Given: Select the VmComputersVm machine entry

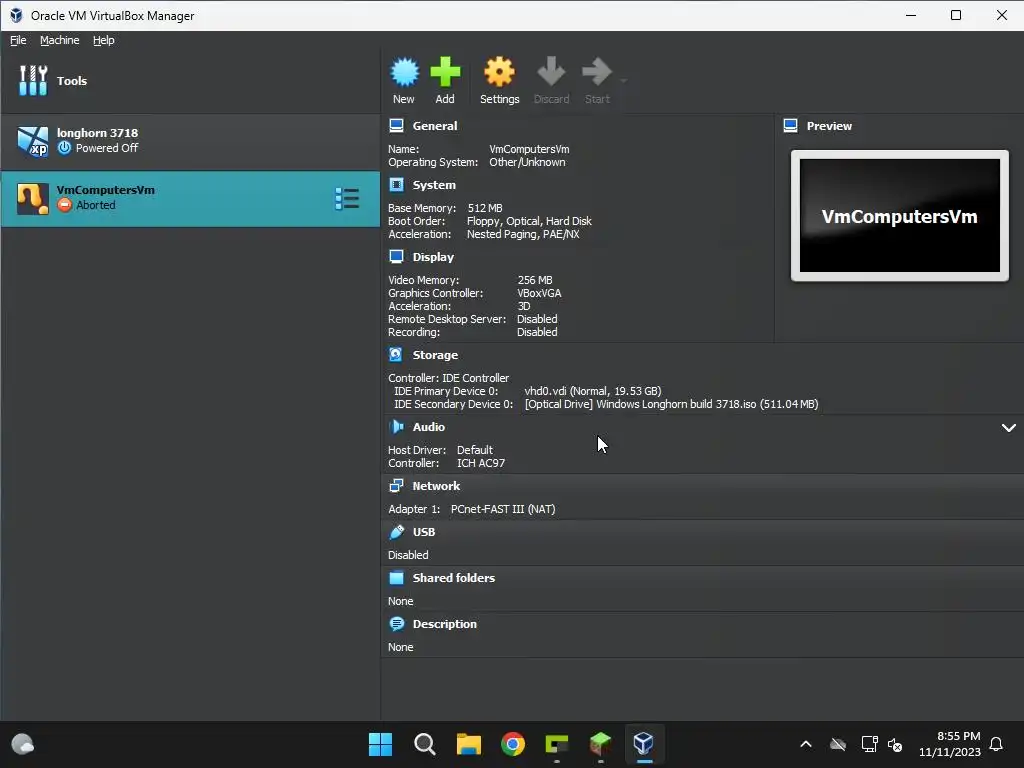Looking at the screenshot, I should [190, 199].
